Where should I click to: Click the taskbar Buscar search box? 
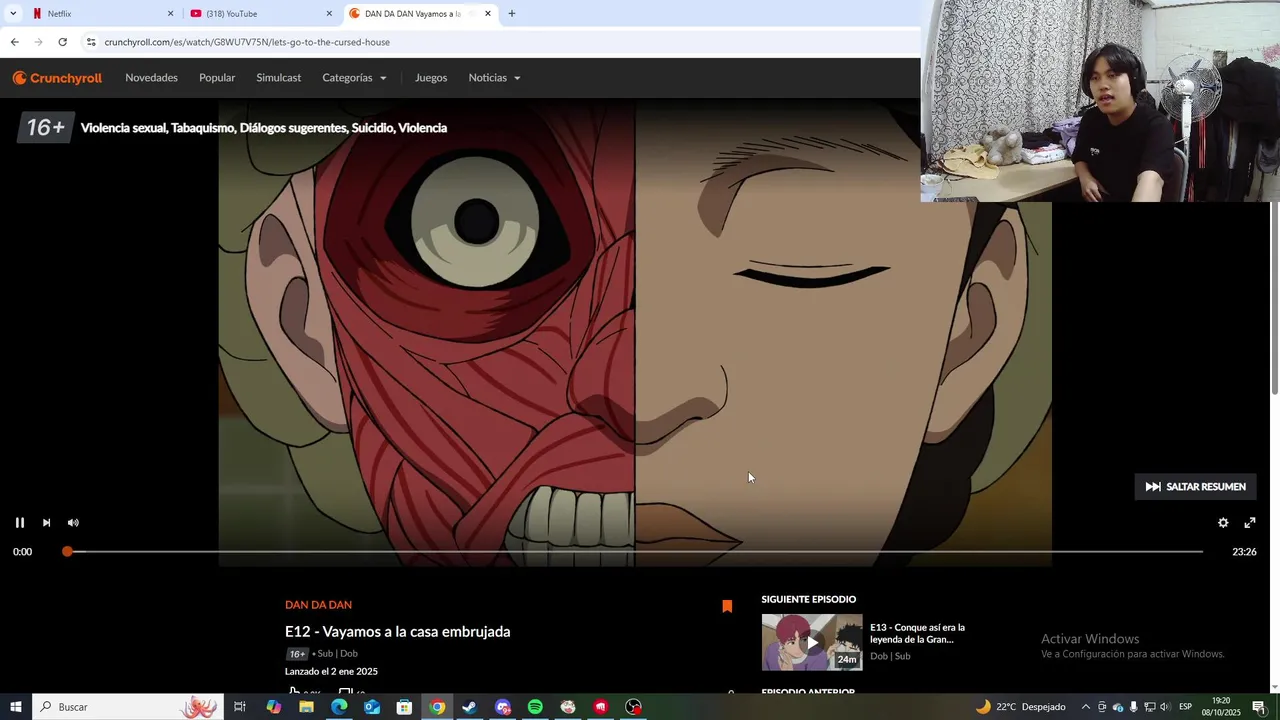128,707
